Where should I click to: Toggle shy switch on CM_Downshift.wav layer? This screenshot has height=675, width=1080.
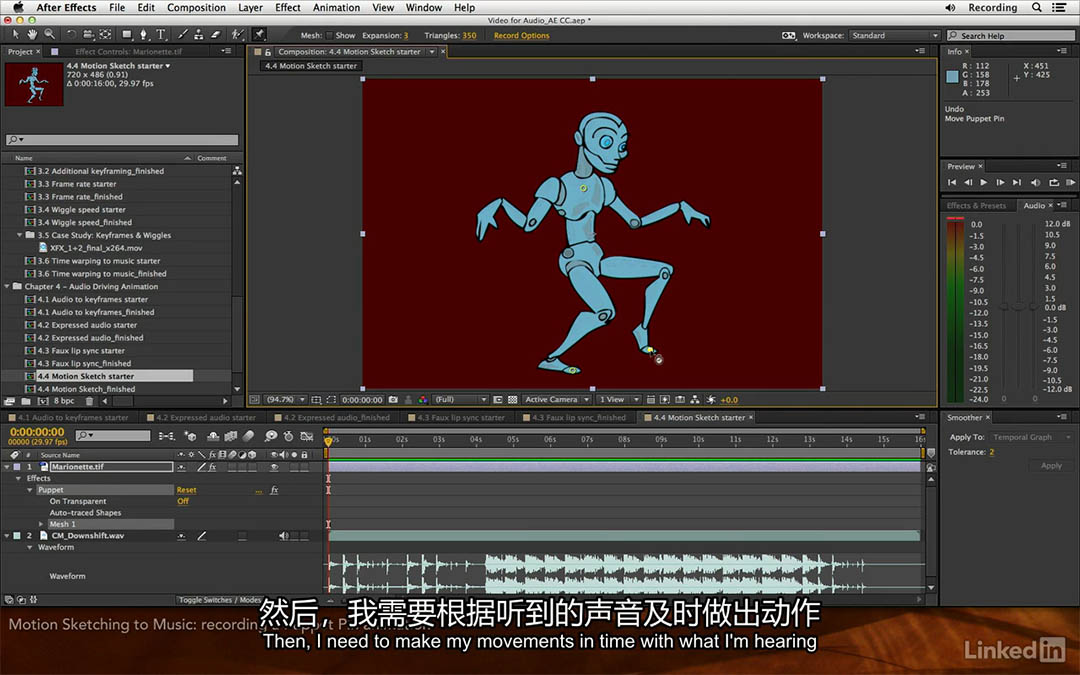pos(181,536)
